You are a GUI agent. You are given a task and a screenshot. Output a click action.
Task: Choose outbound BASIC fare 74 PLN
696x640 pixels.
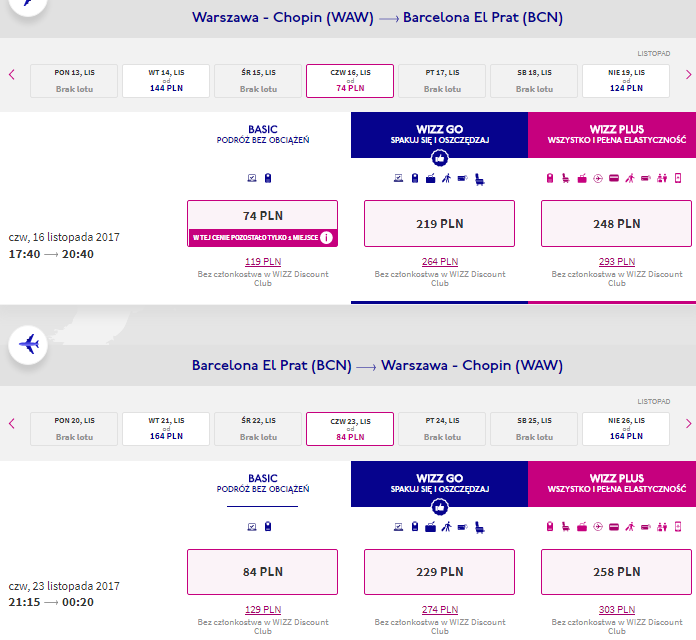click(262, 223)
